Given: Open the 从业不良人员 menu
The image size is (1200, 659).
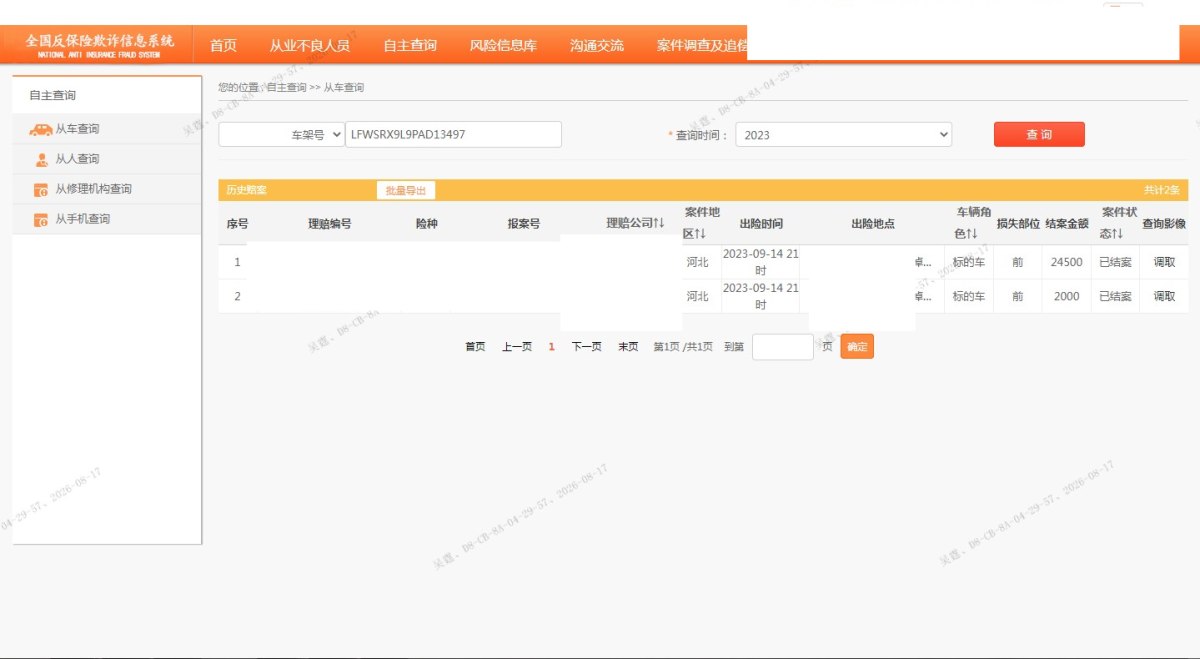Looking at the screenshot, I should tap(309, 45).
